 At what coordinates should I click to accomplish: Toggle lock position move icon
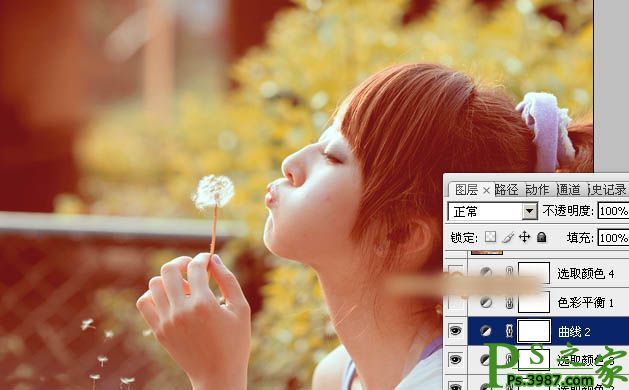(525, 237)
